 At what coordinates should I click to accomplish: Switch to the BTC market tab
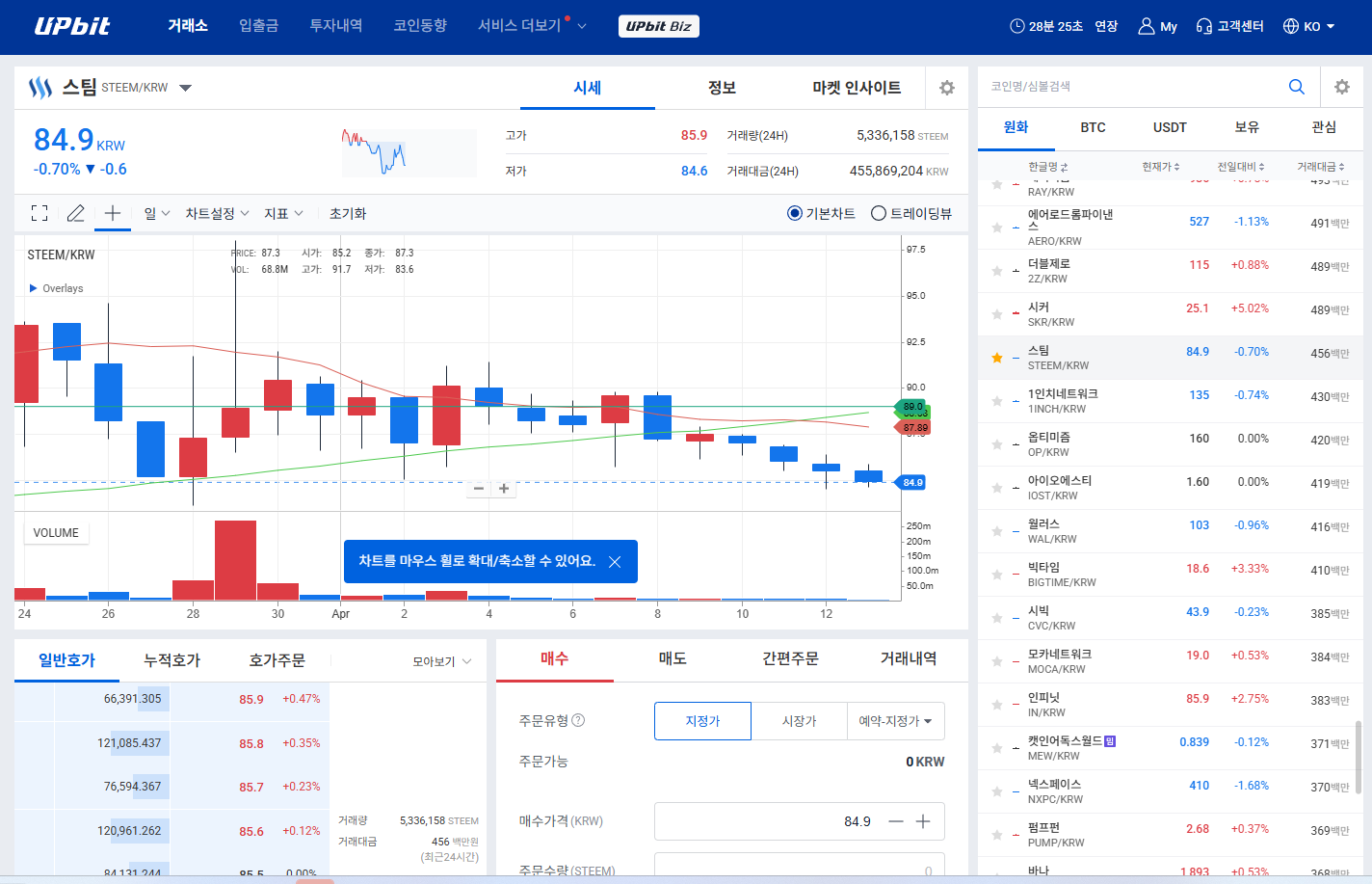(1093, 127)
